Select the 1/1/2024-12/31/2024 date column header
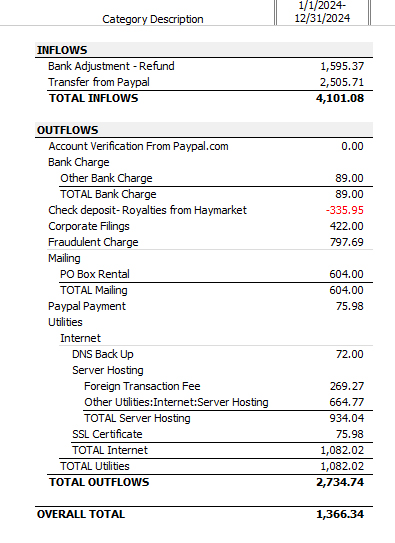Screen dimensions: 395x543 pyautogui.click(x=322, y=12)
